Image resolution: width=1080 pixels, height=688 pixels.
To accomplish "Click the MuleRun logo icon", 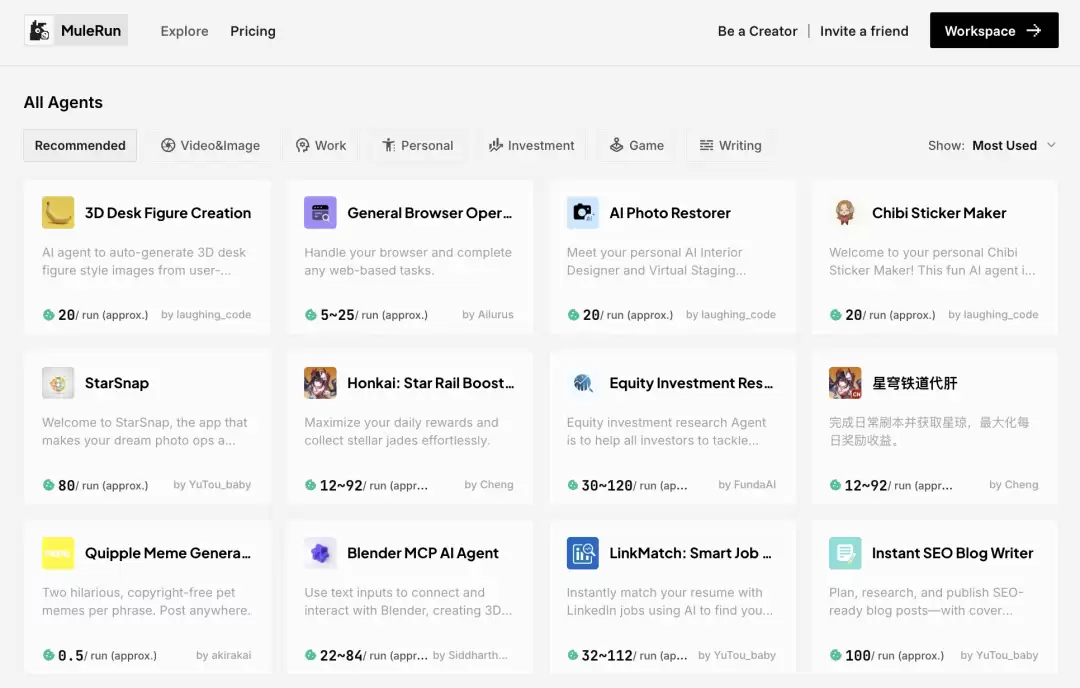I will (40, 31).
